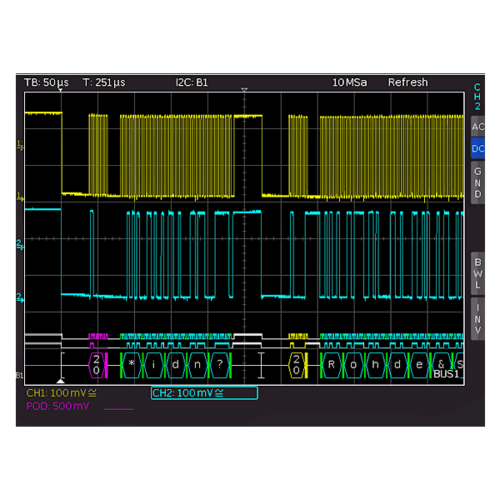Viewport: 500px width, 500px height.
Task: Click the magenta '20' address cell
Action: [x=96, y=365]
